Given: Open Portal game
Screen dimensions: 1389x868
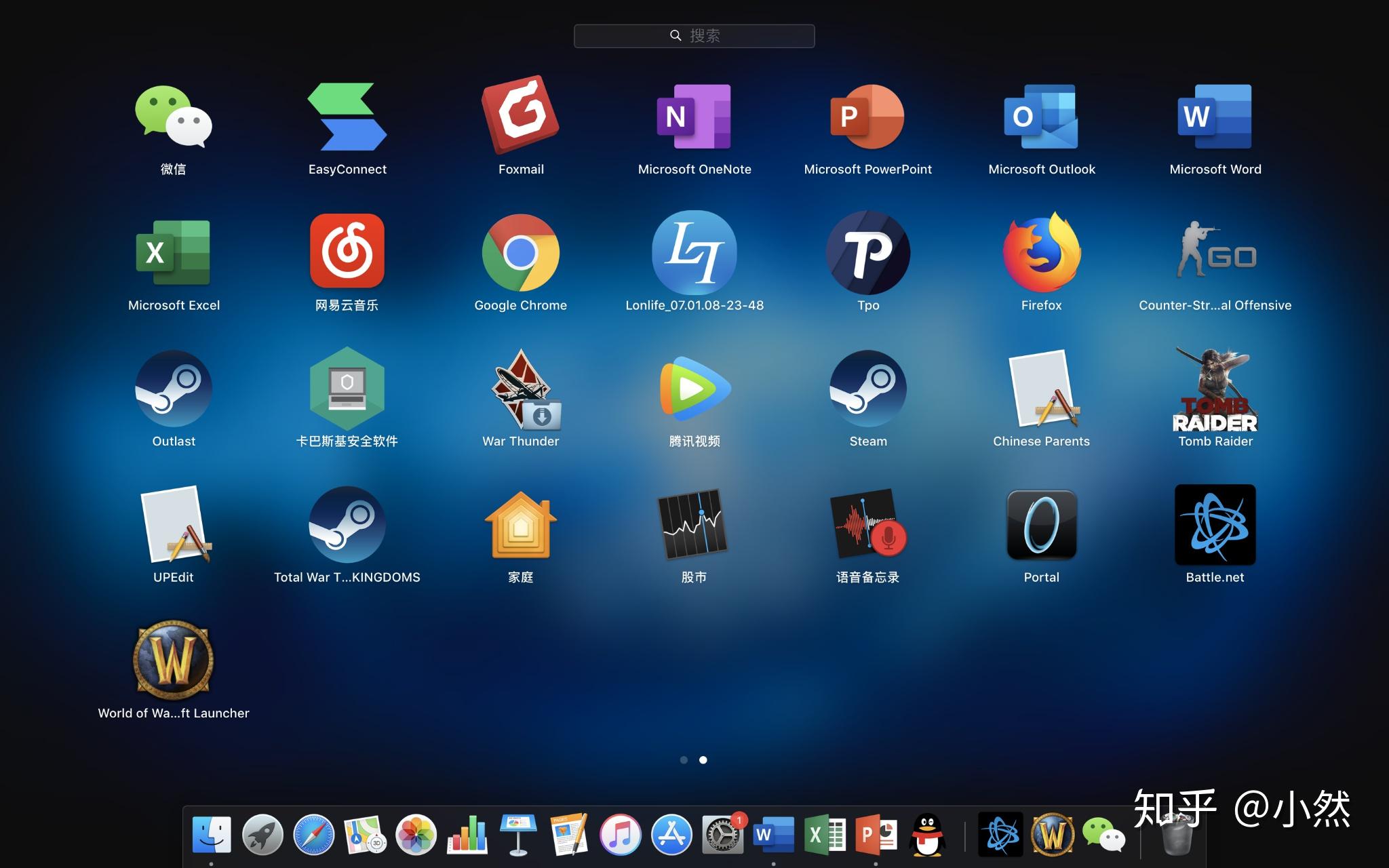Looking at the screenshot, I should pyautogui.click(x=1041, y=525).
